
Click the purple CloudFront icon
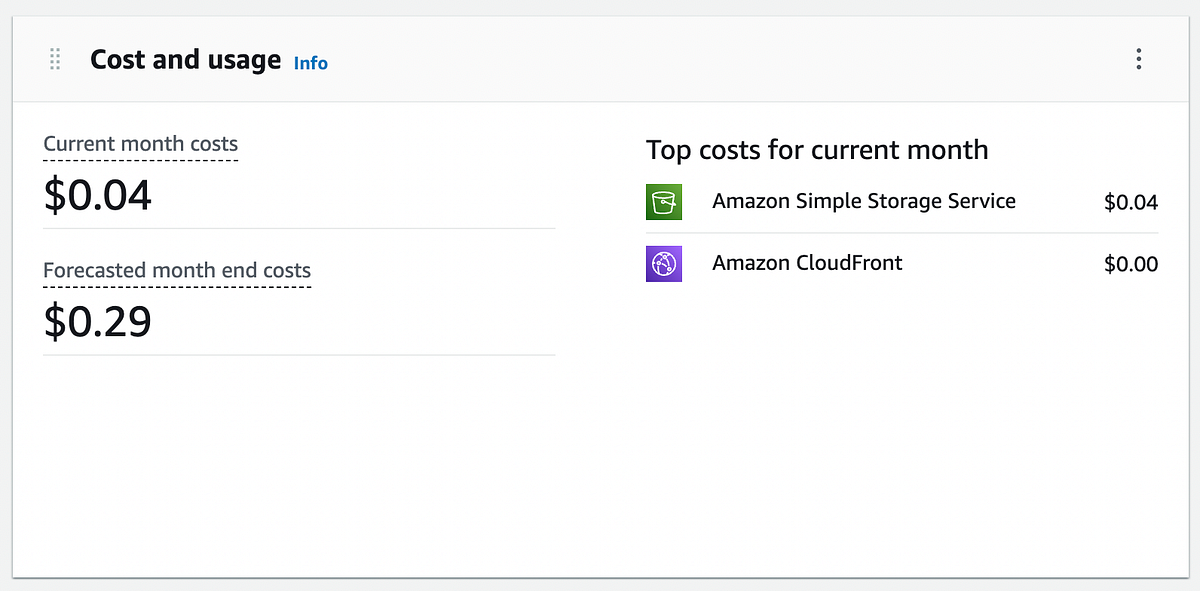(664, 264)
